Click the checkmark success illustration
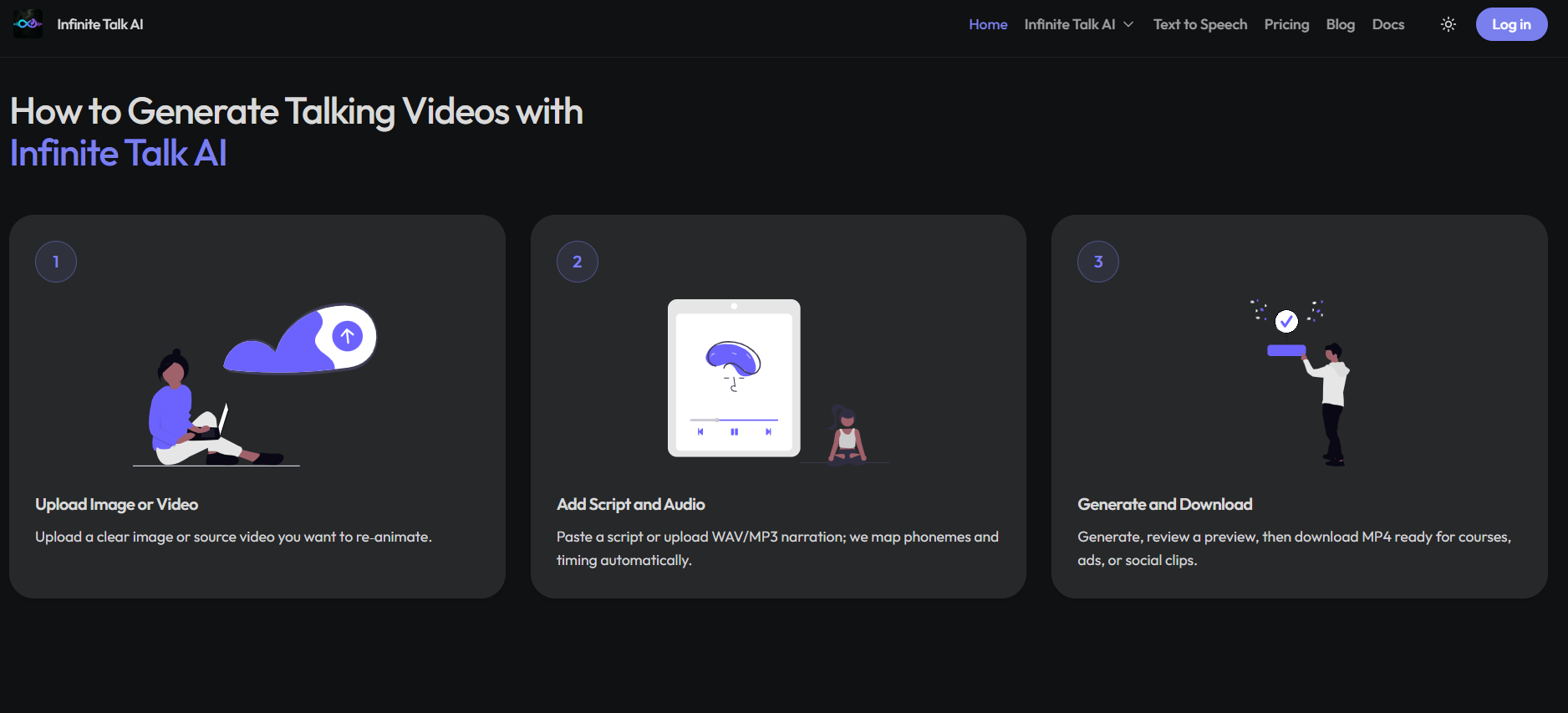 point(1286,321)
